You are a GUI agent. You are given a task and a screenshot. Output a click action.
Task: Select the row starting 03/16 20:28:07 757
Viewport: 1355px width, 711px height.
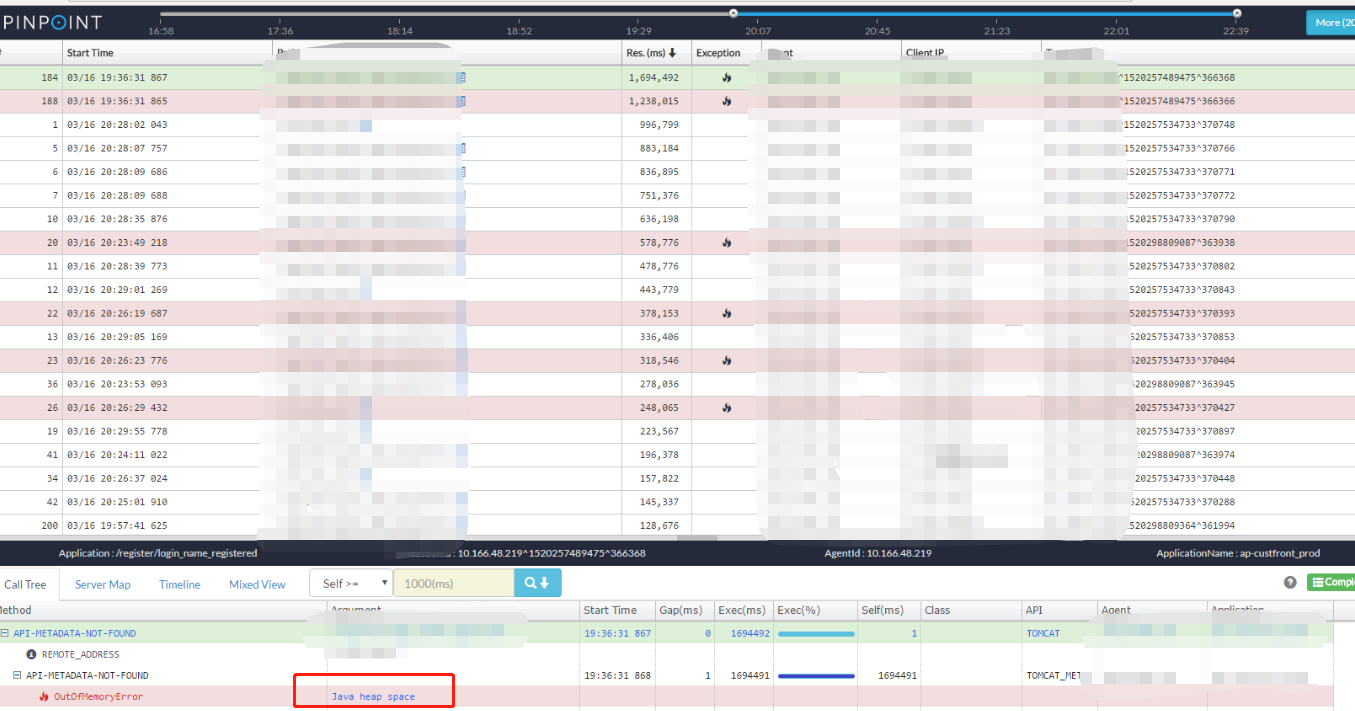677,148
